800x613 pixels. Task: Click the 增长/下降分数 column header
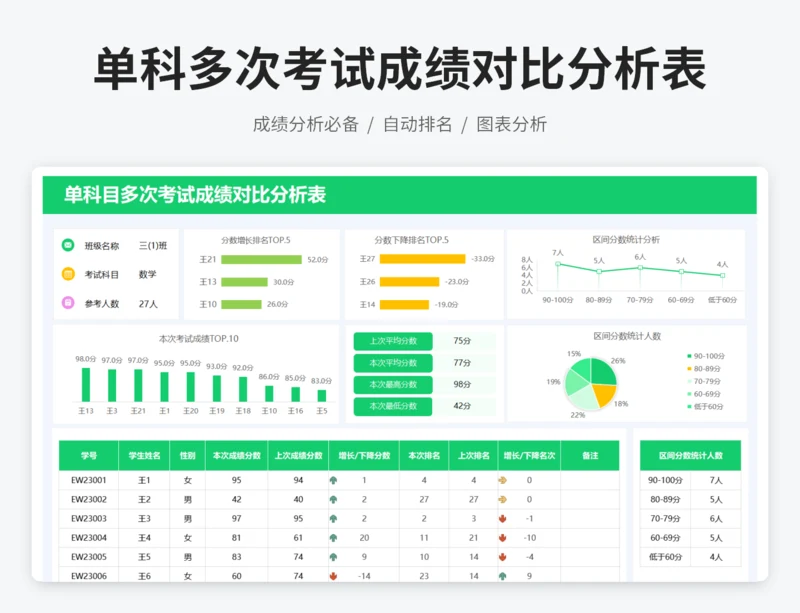364,455
